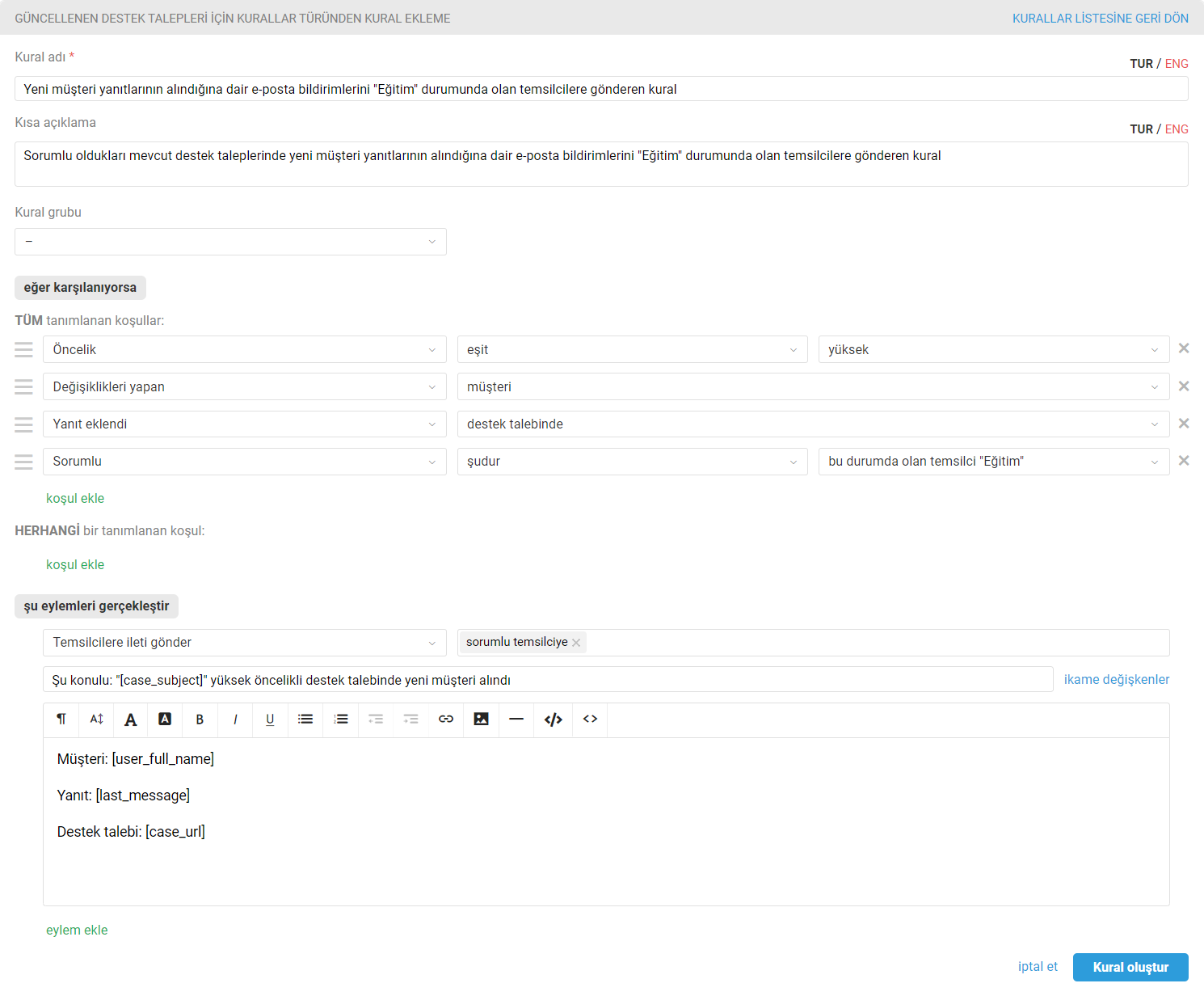Viewport: 1204px width, 996px height.
Task: Return via 'Kurallar listesine geri dön' link
Action: [1100, 18]
